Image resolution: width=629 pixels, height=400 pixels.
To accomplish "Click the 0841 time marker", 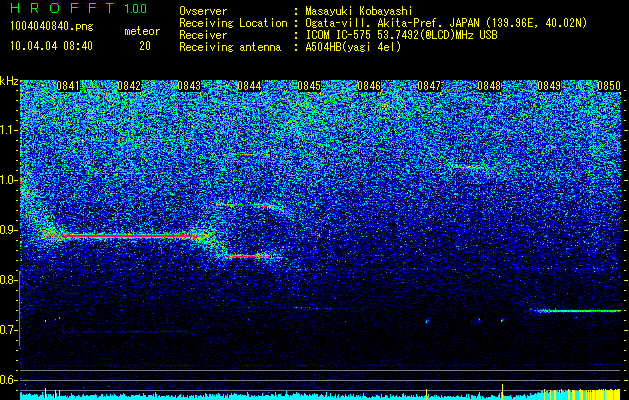I will click(69, 86).
